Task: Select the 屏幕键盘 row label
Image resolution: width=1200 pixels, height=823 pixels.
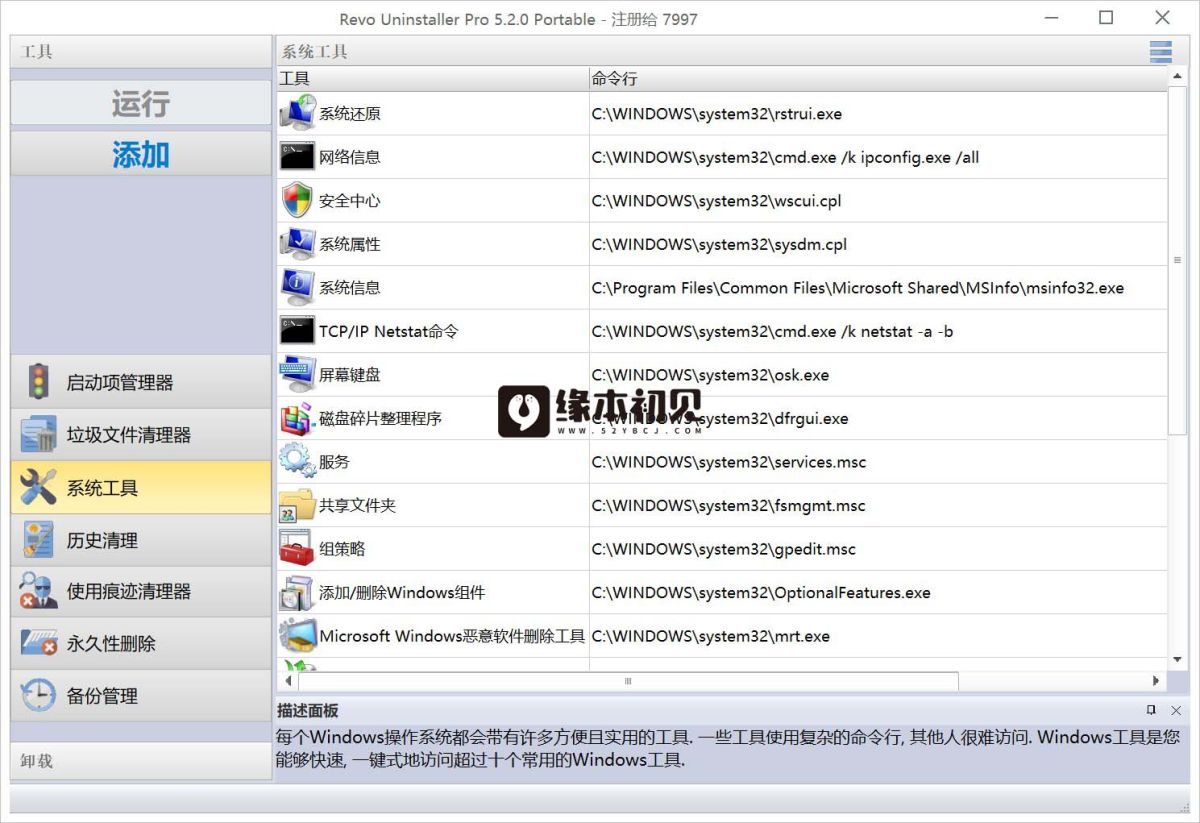Action: 349,375
